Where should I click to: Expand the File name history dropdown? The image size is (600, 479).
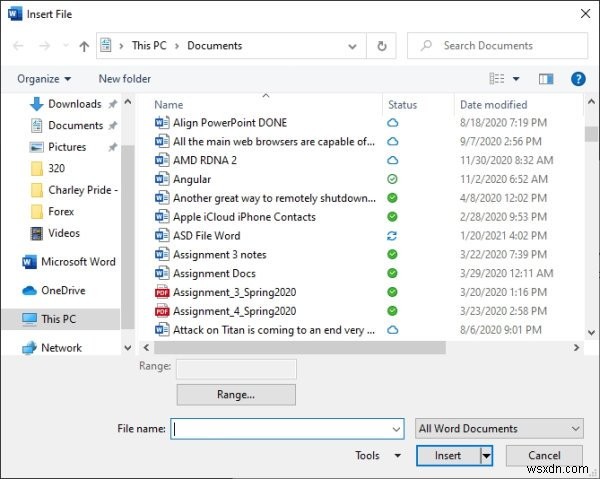click(x=396, y=429)
